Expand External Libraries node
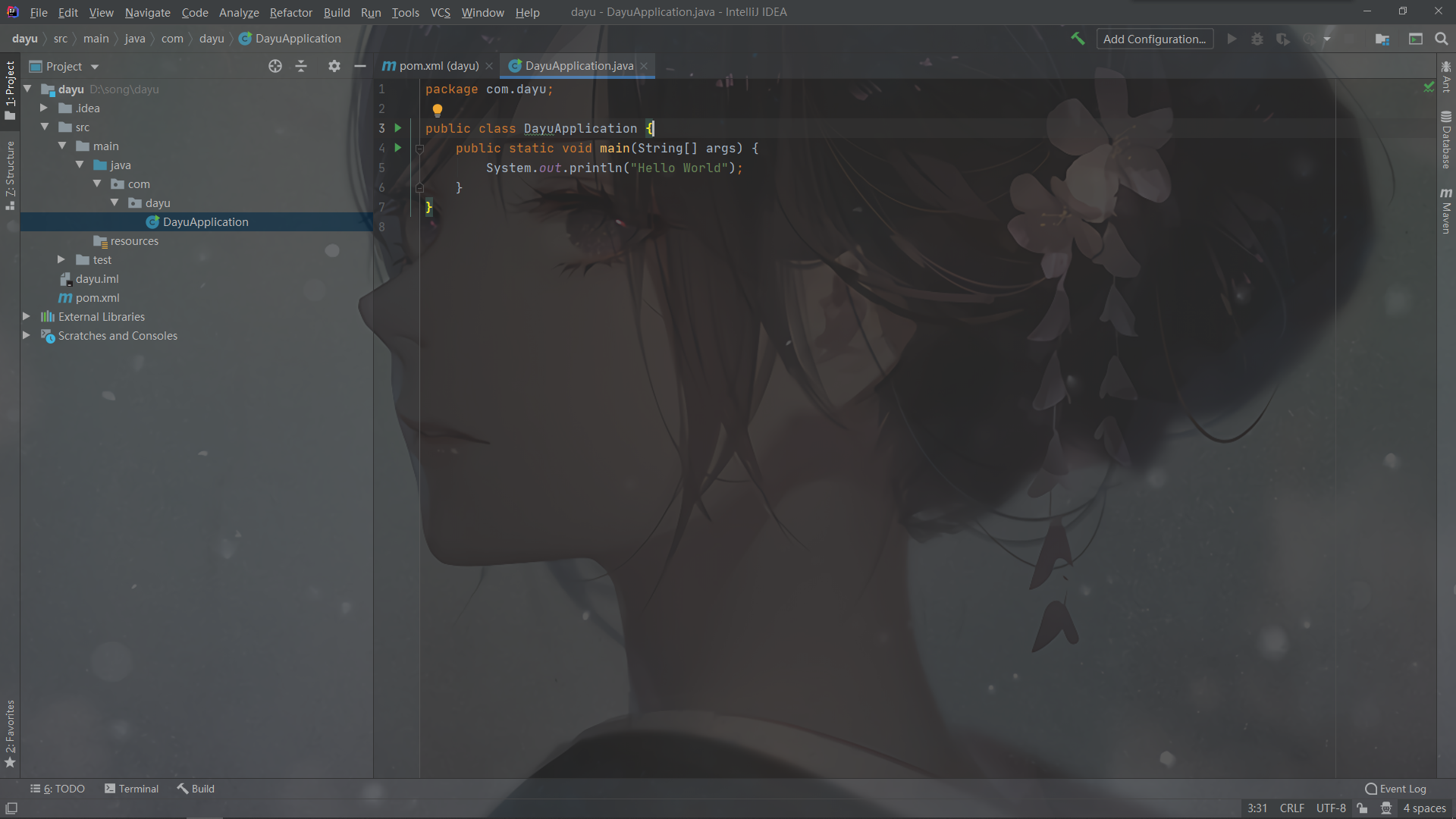Image resolution: width=1456 pixels, height=819 pixels. point(27,316)
